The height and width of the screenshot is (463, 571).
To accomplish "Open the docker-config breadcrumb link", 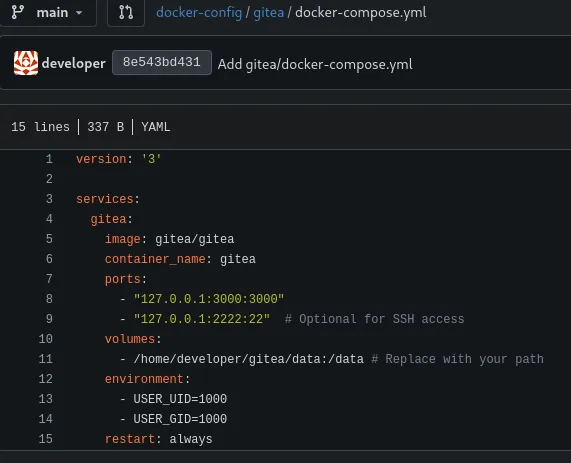I will point(199,13).
